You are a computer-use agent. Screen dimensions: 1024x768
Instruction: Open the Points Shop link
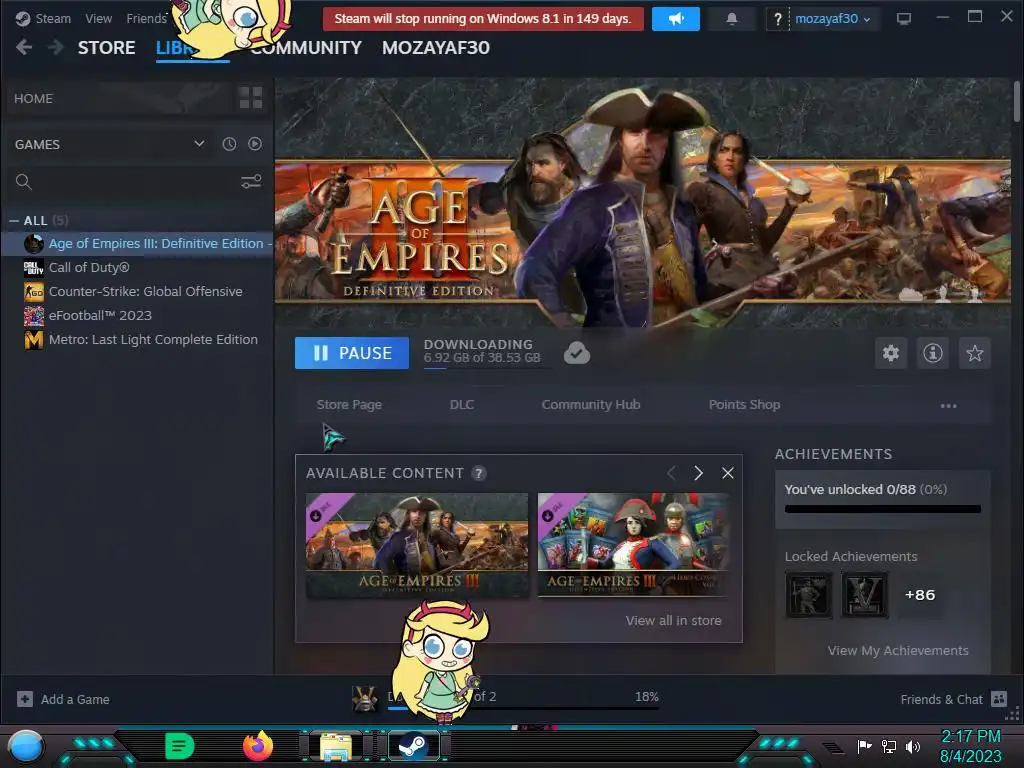tap(744, 404)
